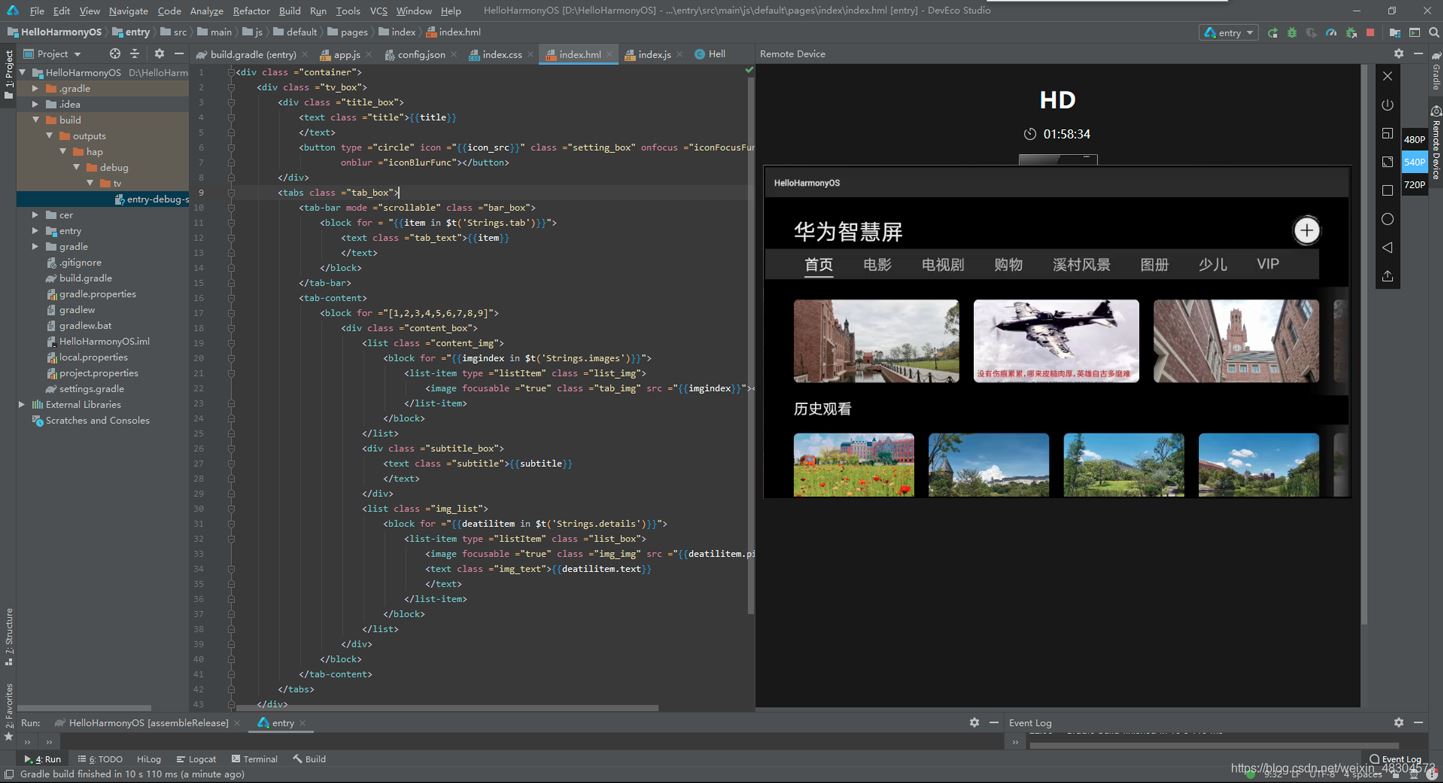Open the Profiler gauge icon
The image size is (1443, 783).
coord(1331,33)
